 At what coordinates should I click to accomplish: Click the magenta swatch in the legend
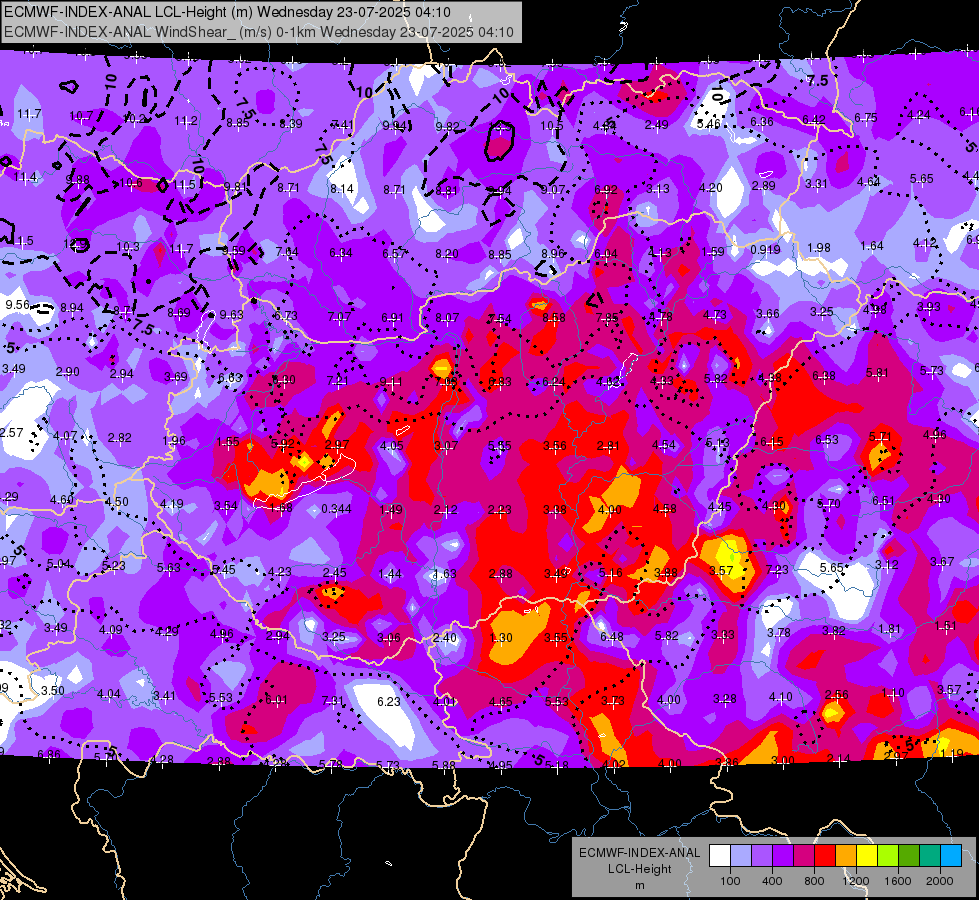(x=804, y=856)
